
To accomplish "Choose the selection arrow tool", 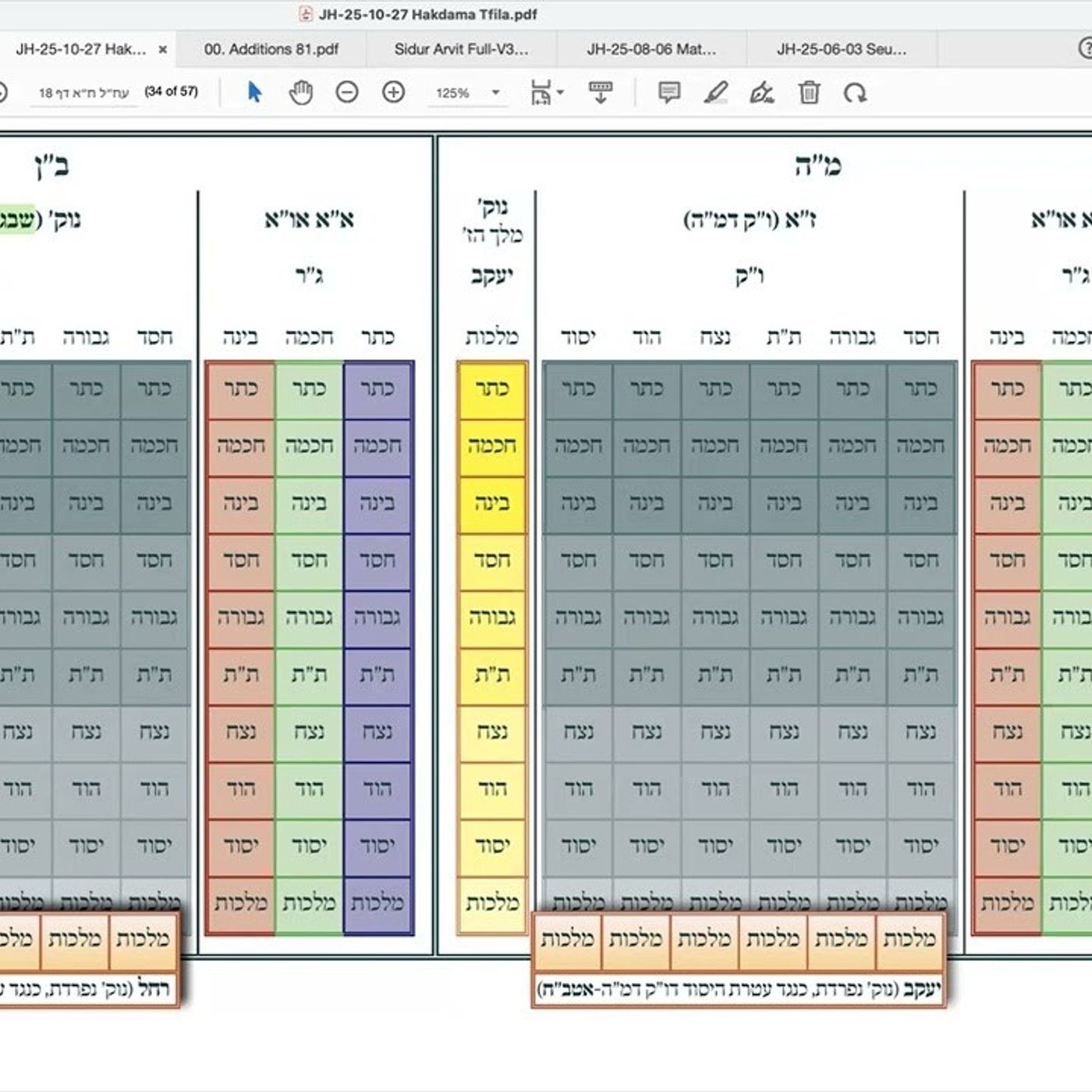I will tap(254, 93).
